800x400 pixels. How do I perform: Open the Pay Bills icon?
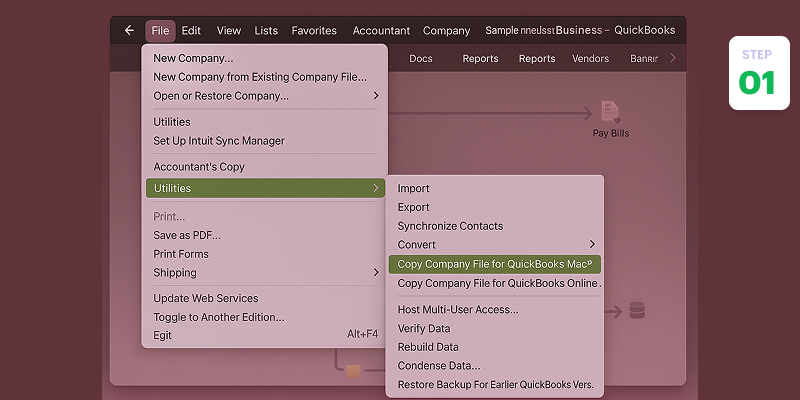tap(610, 112)
